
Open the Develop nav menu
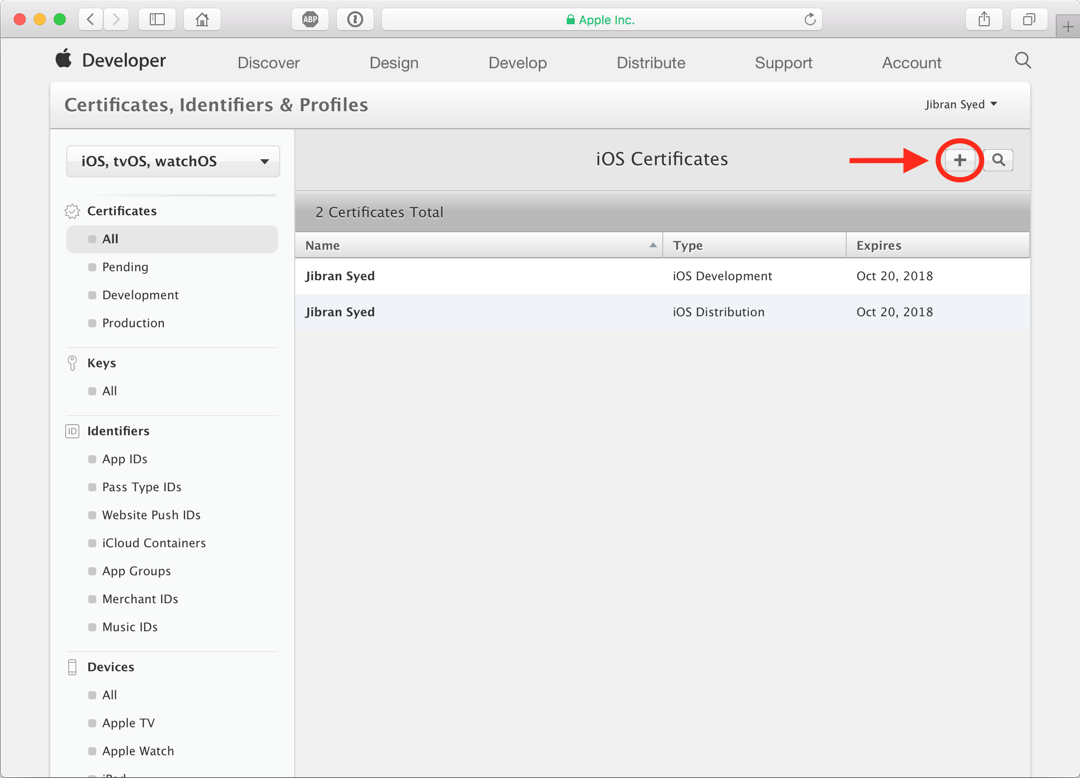point(518,63)
